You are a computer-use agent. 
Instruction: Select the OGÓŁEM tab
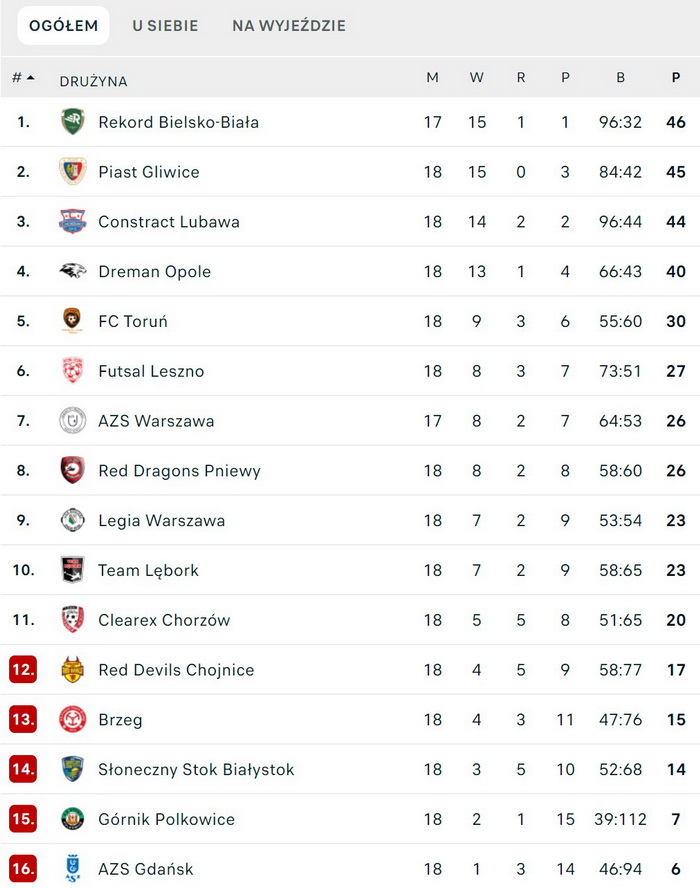point(63,26)
